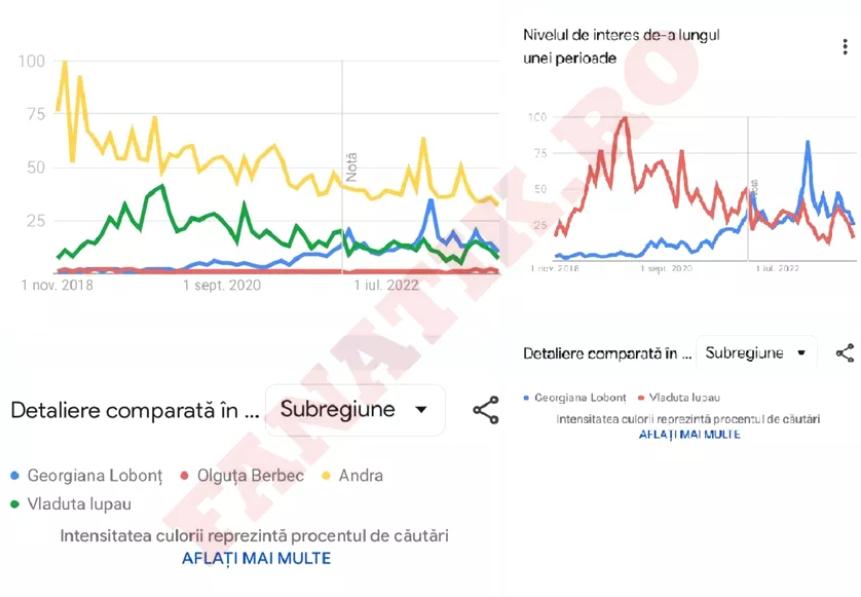Click the share icon in the large left panel
861x597 pixels.
486,410
